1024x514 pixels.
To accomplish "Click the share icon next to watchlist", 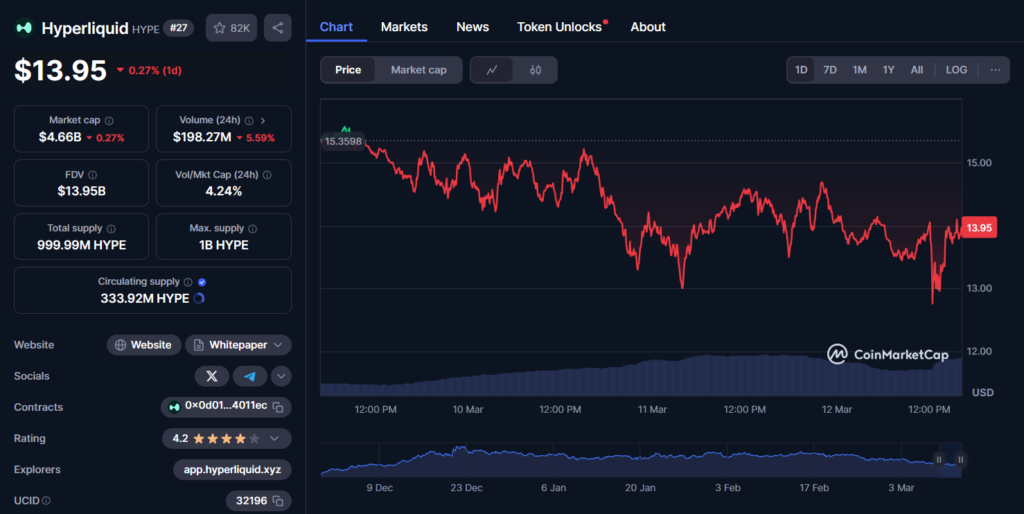I will [278, 27].
